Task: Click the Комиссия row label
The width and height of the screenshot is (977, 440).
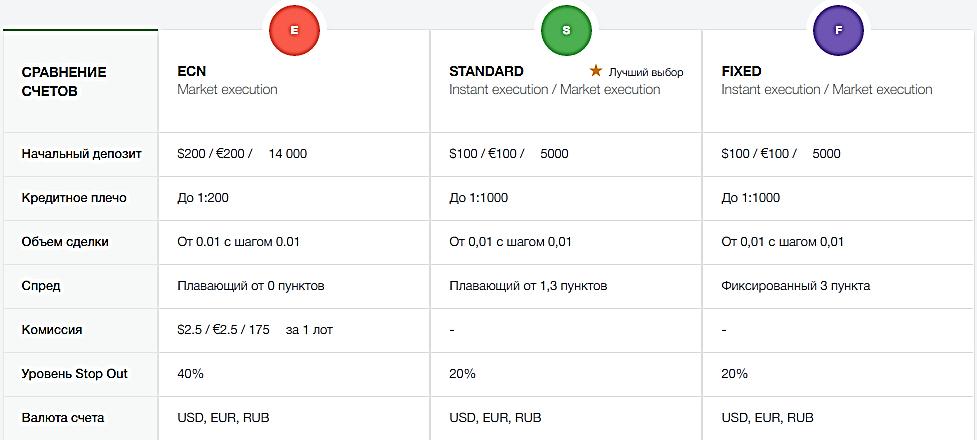Action: pyautogui.click(x=52, y=330)
